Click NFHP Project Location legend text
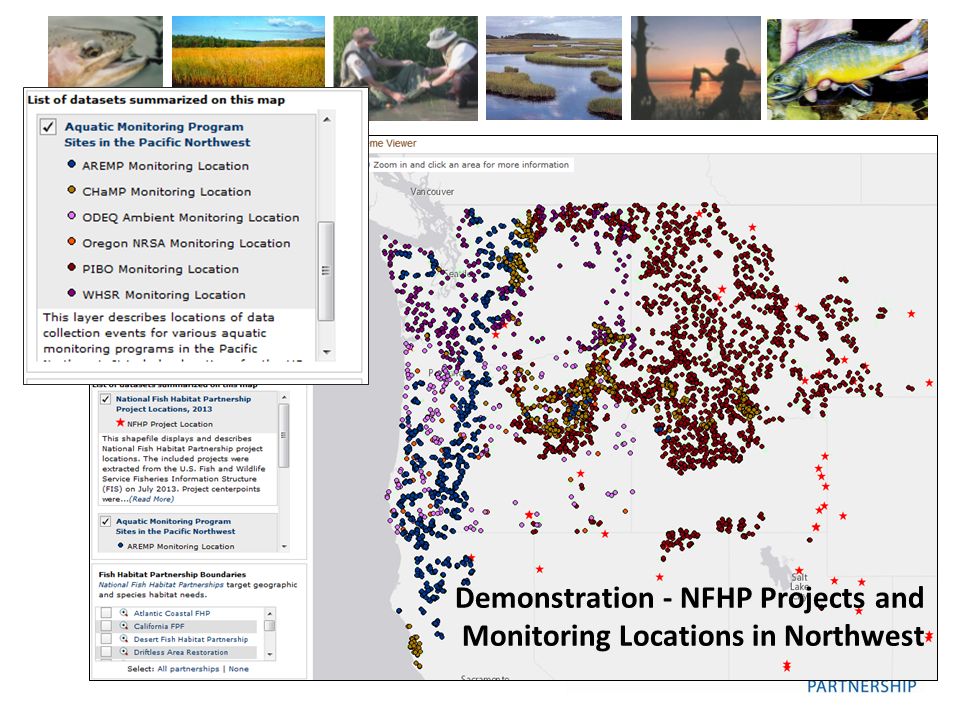This screenshot has width=960, height=720. (x=170, y=424)
